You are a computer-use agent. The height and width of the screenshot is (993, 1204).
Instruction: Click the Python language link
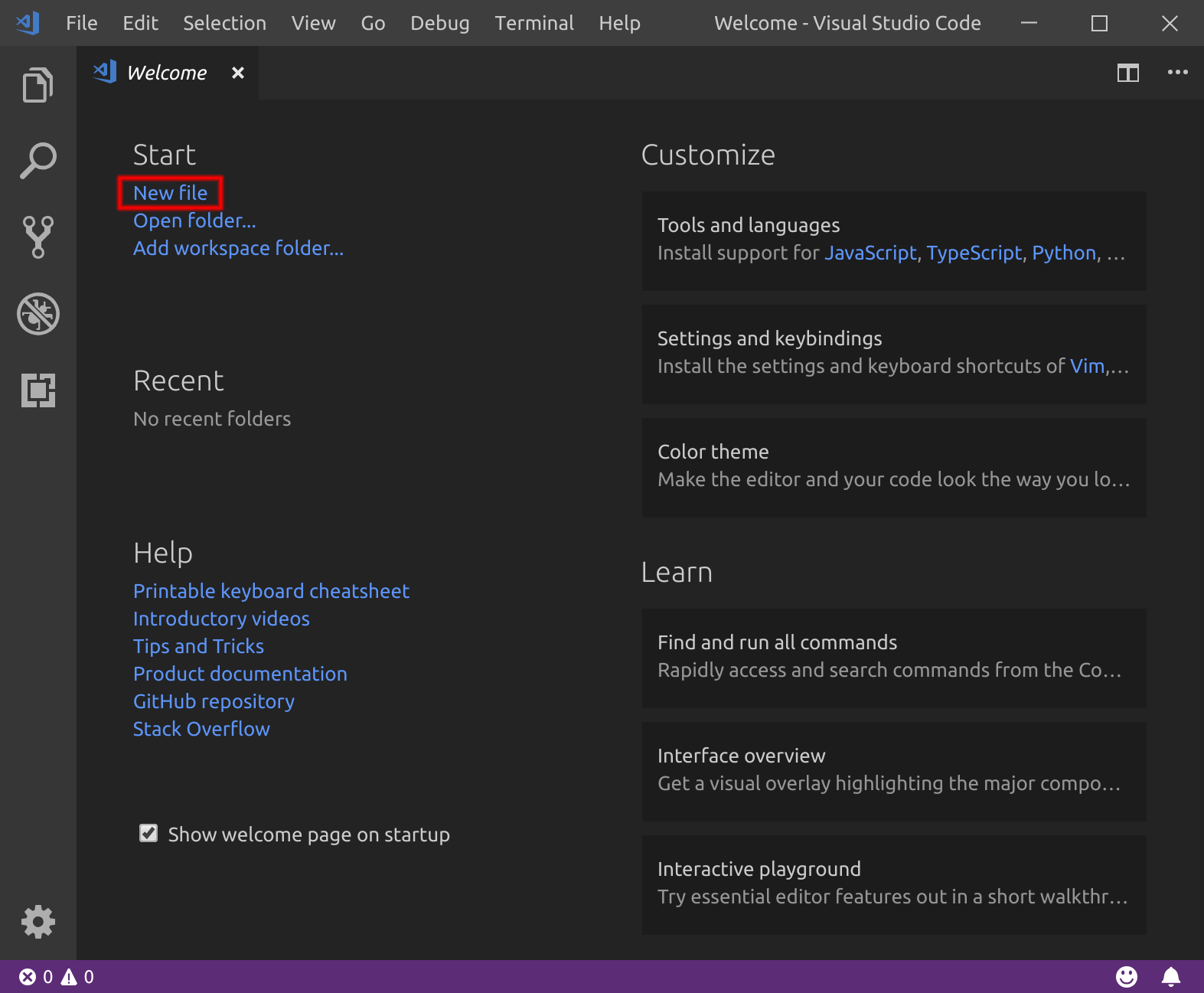tap(1064, 253)
